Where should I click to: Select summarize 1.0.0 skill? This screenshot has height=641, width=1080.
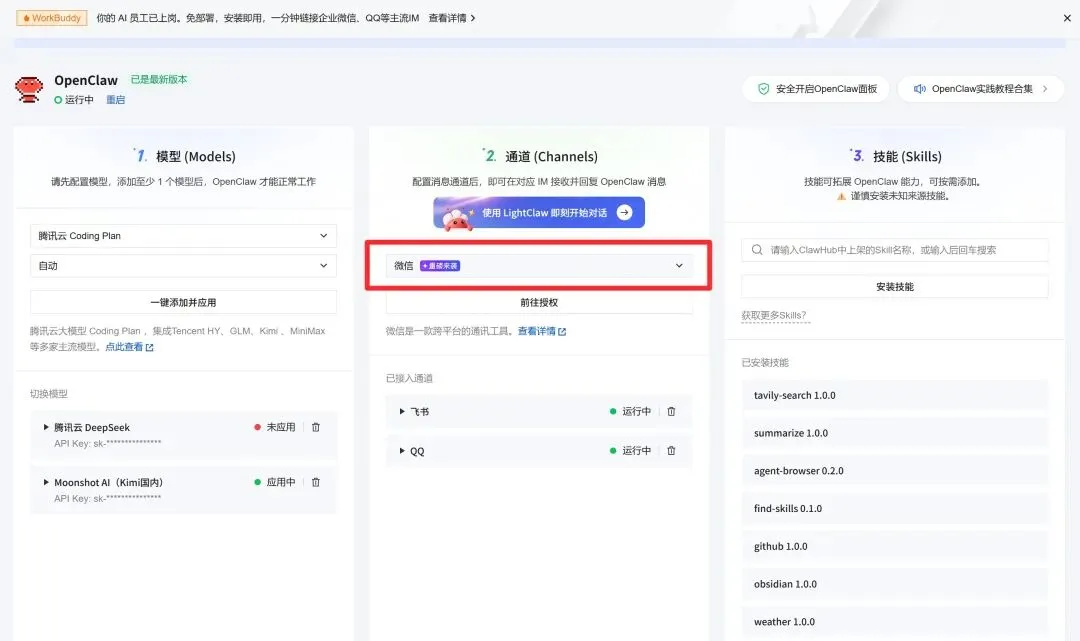point(895,434)
